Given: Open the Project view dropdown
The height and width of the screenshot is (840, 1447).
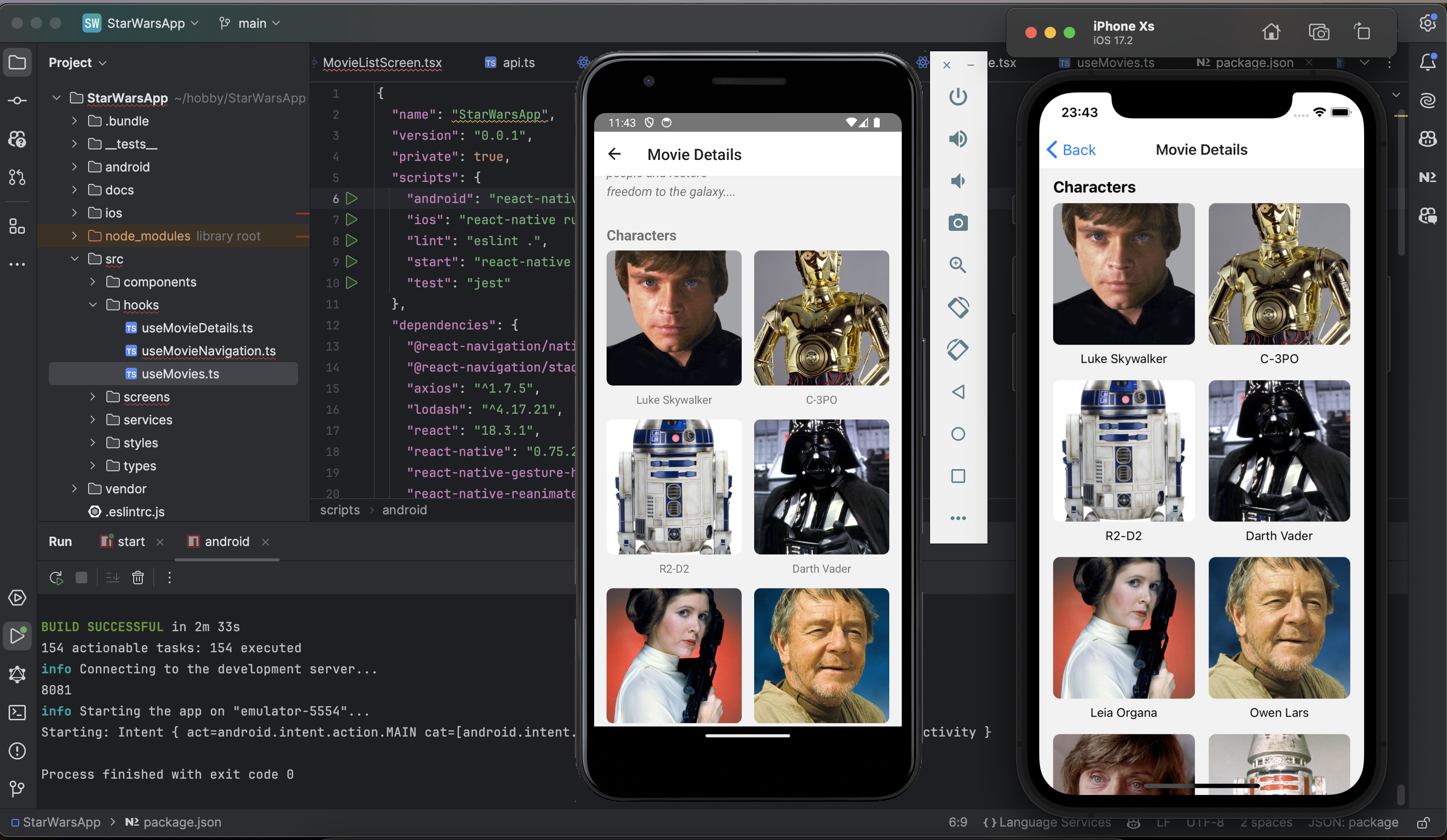Looking at the screenshot, I should [78, 63].
